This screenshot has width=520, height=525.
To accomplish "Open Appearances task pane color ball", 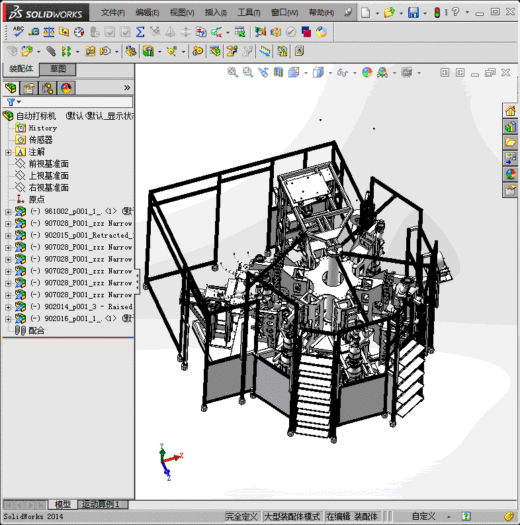I will point(510,174).
